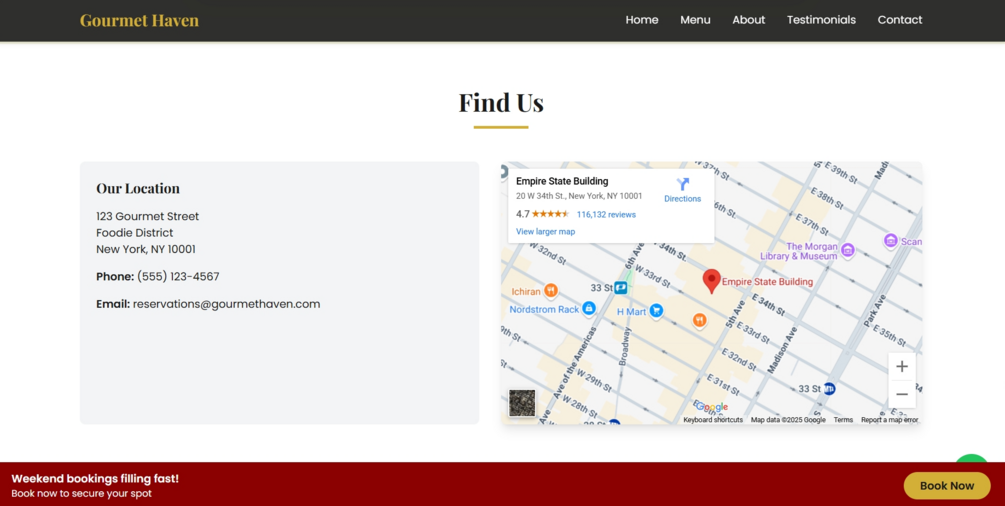Screen dimensions: 1005x506
Task: Click the Book Now button
Action: 947,485
